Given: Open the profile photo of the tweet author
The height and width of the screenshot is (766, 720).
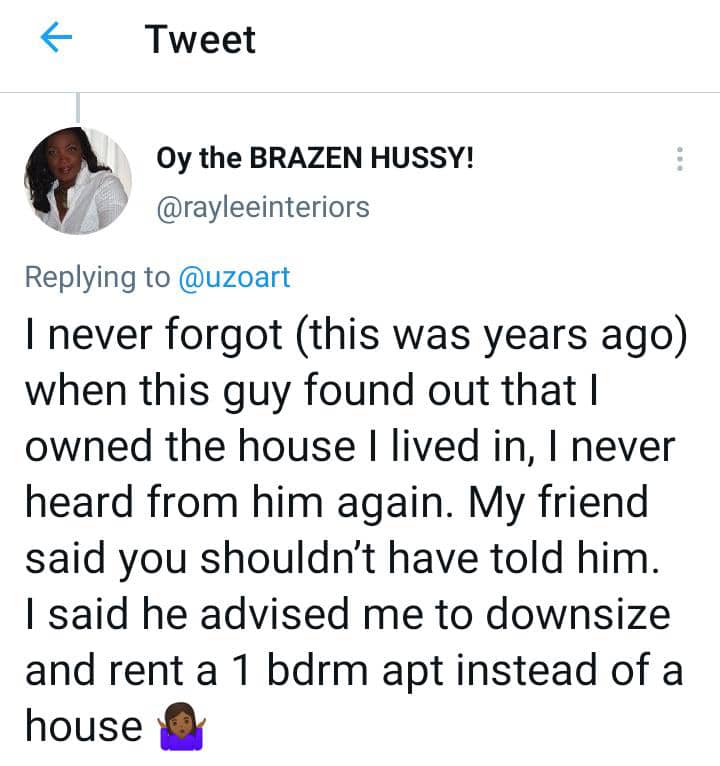Looking at the screenshot, I should coord(77,180).
